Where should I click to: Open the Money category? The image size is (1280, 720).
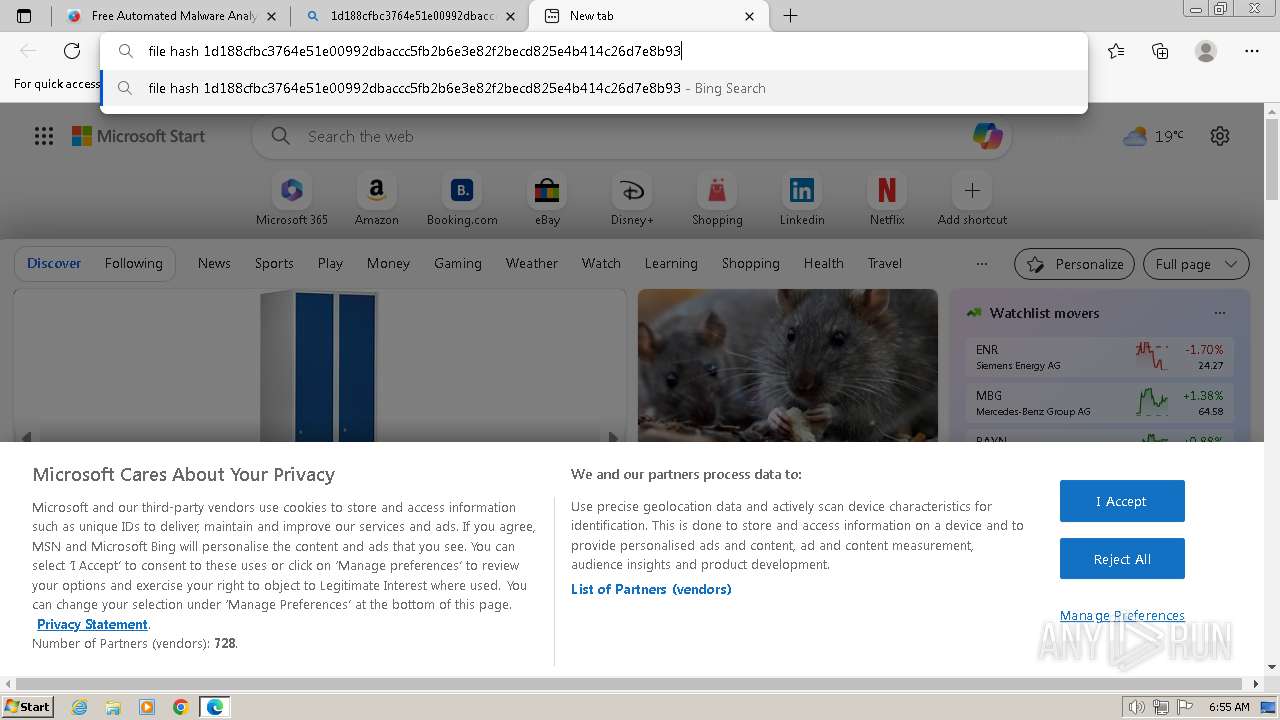[388, 263]
